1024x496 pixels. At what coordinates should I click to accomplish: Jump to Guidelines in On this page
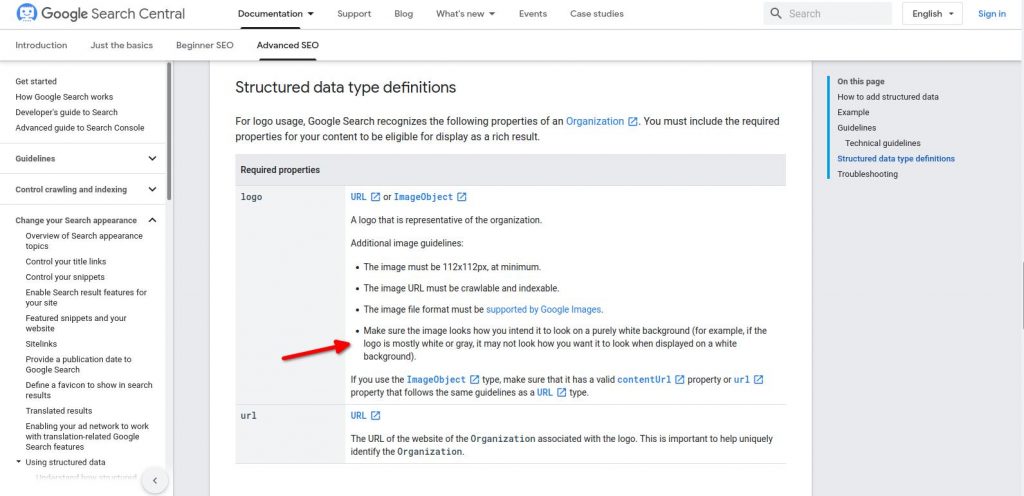857,128
